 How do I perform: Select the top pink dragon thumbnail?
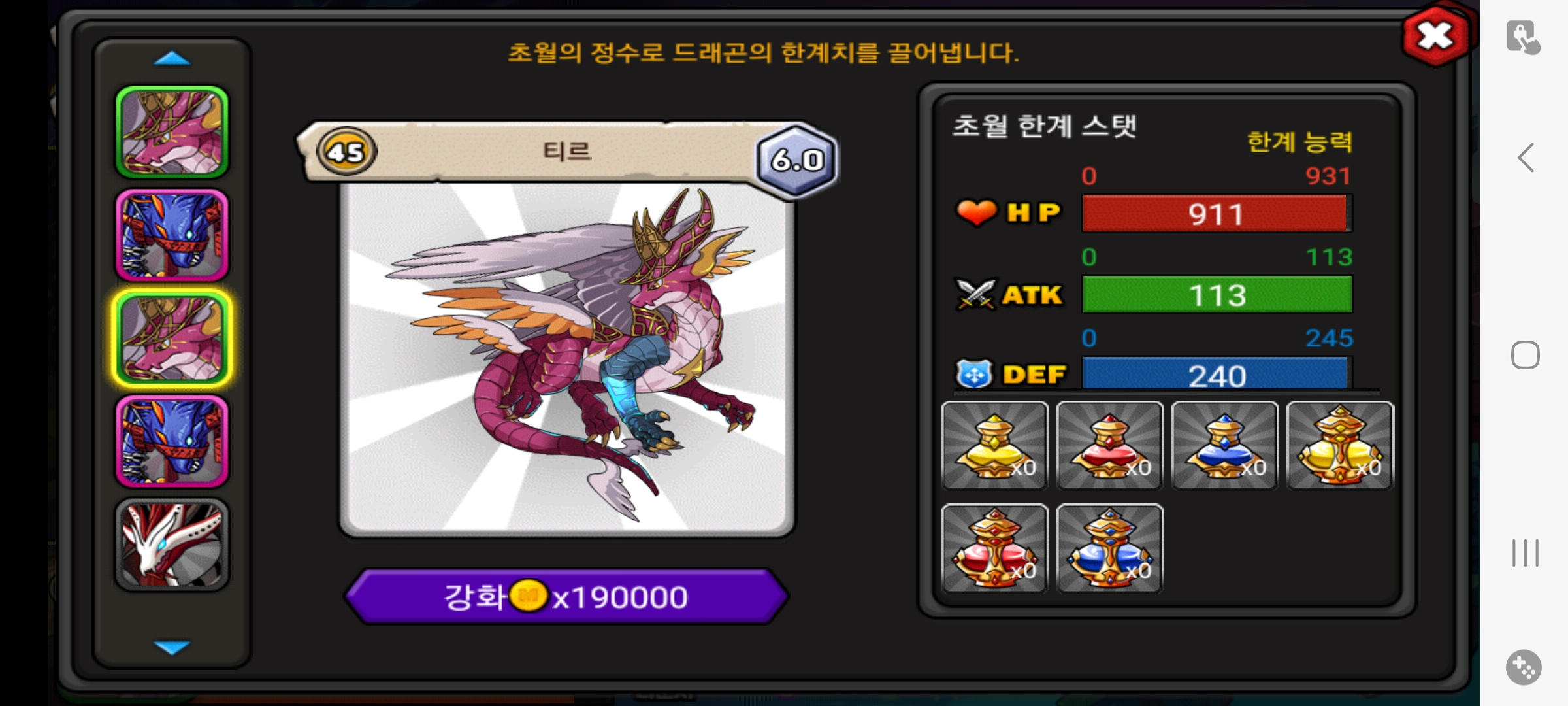coord(172,132)
